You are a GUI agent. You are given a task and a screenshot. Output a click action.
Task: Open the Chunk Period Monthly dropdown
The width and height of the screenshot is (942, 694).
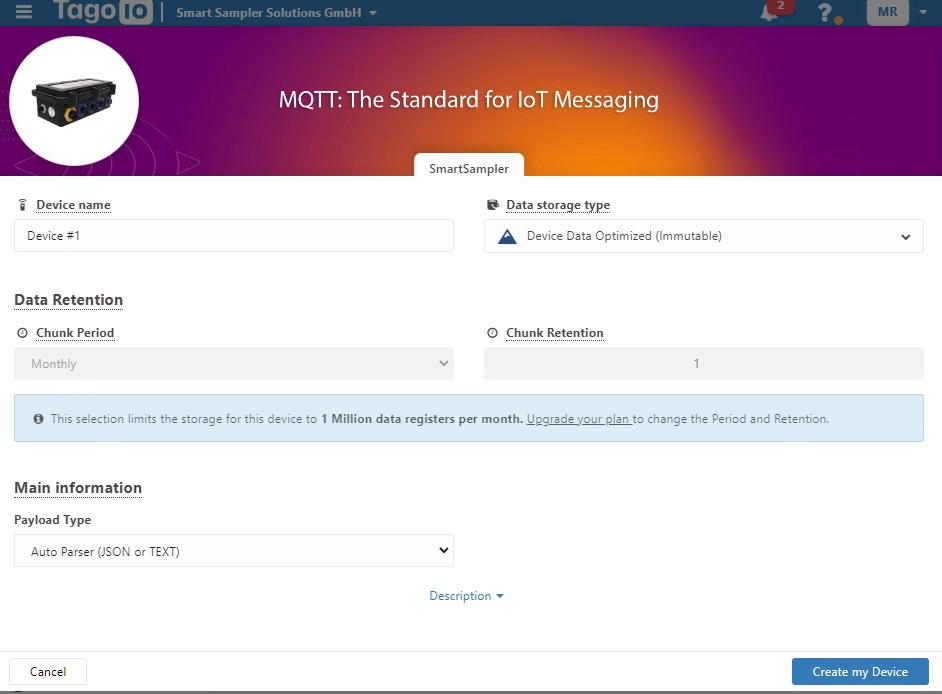234,364
